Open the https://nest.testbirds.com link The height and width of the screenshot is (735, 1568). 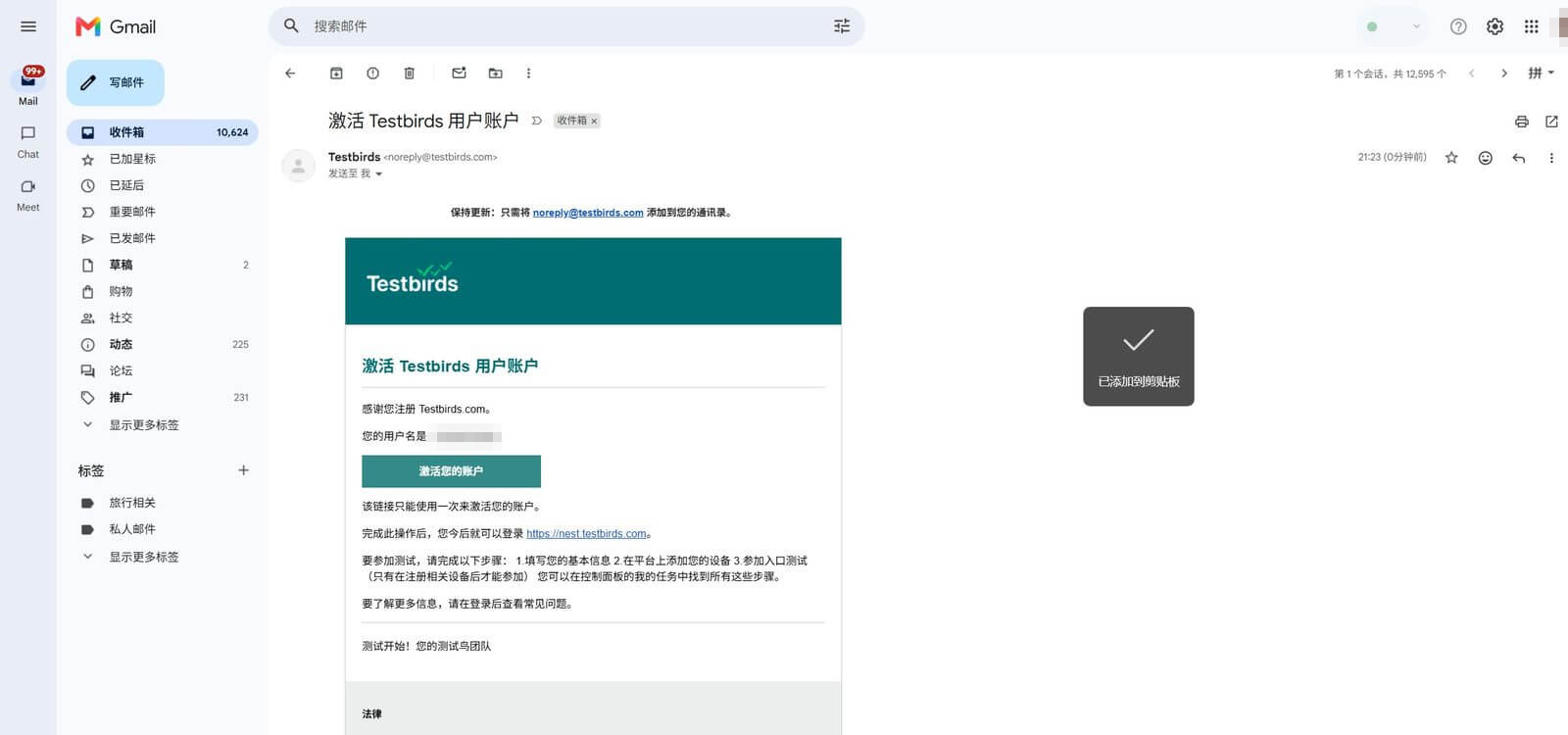coord(586,534)
